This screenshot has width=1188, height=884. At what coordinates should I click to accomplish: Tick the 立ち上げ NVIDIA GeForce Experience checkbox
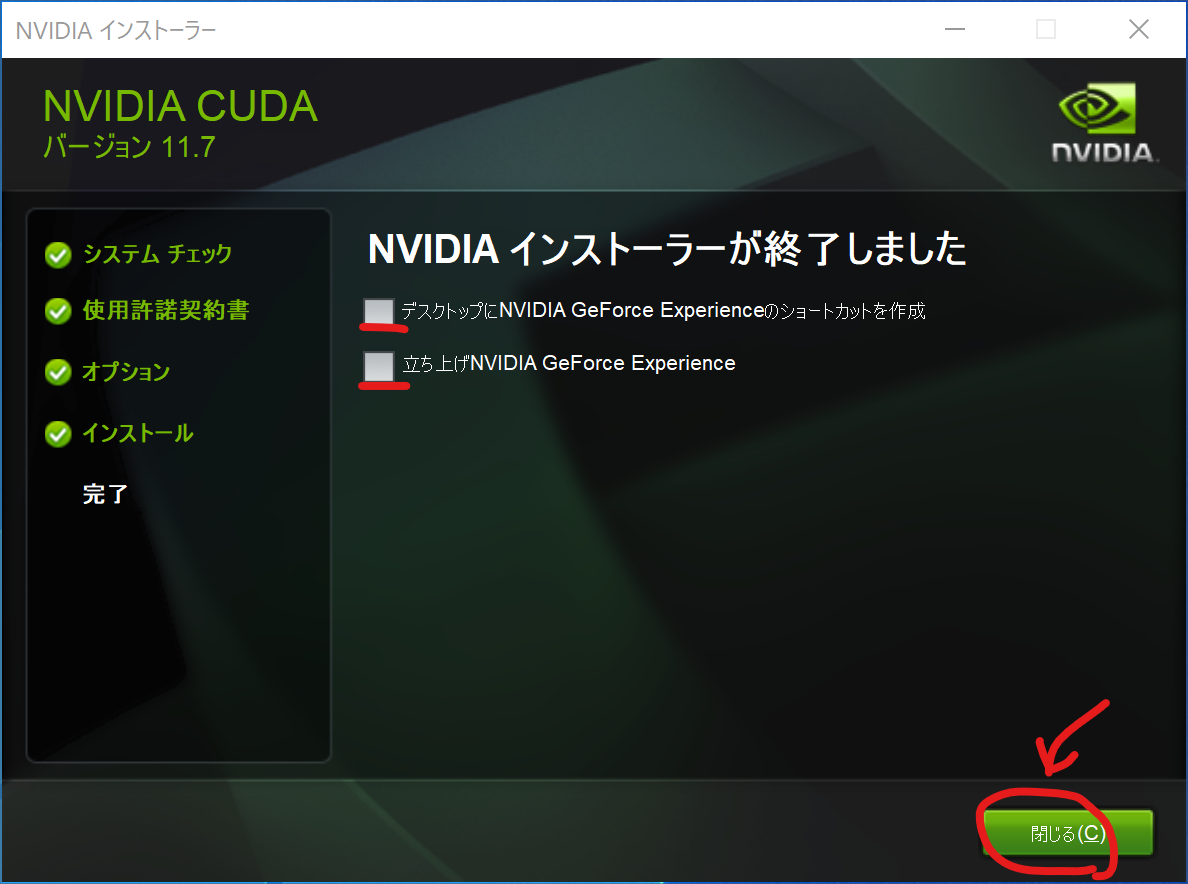point(379,365)
